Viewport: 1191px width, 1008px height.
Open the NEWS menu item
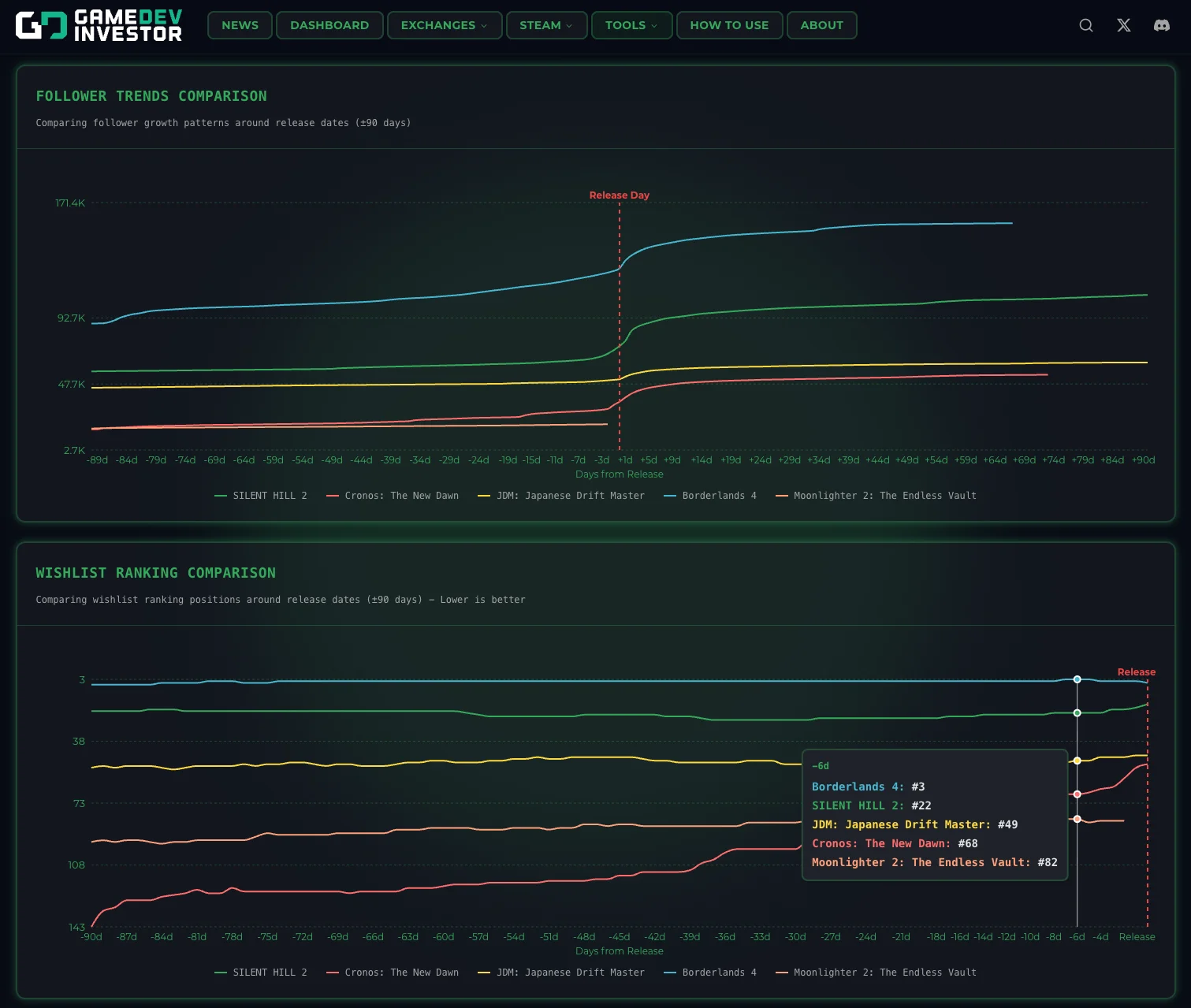239,24
